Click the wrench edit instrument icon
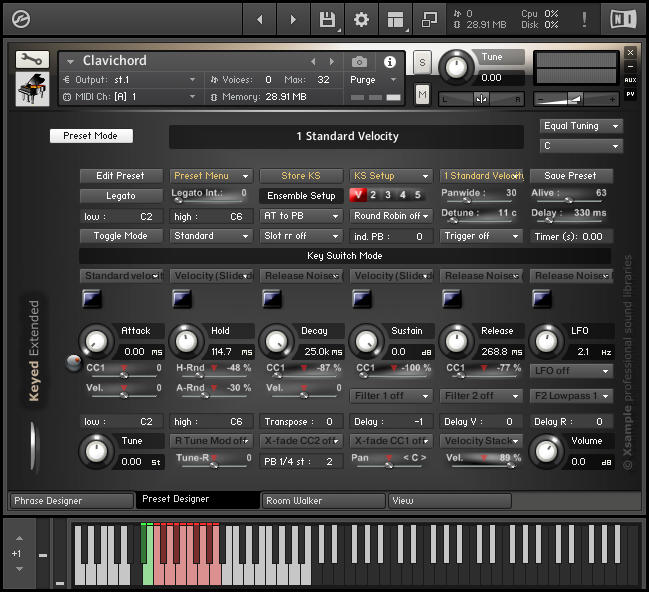This screenshot has height=592, width=649. (x=32, y=60)
